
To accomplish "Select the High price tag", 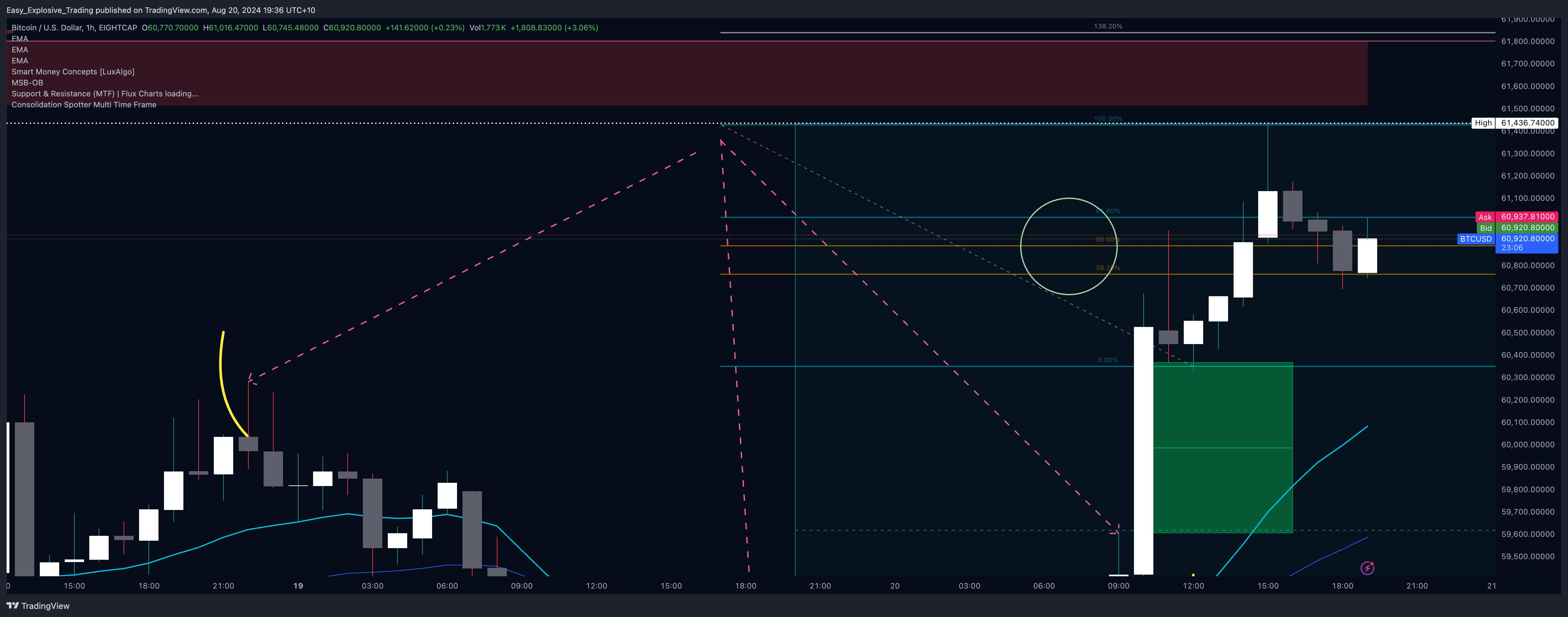I will 1483,123.
